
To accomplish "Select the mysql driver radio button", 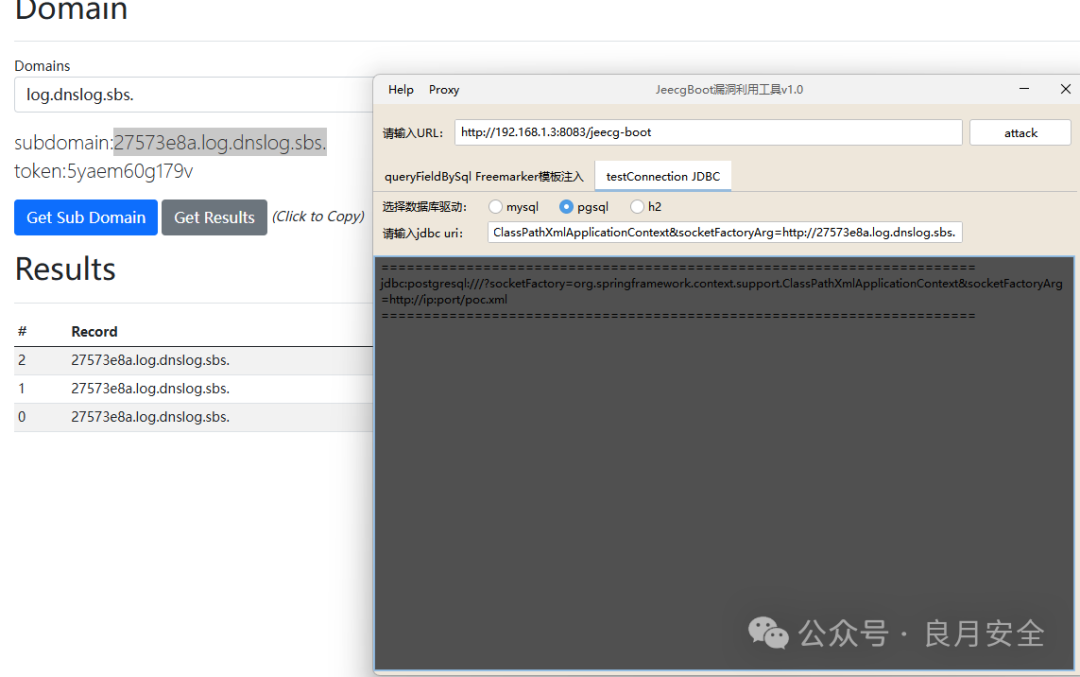I will 495,207.
